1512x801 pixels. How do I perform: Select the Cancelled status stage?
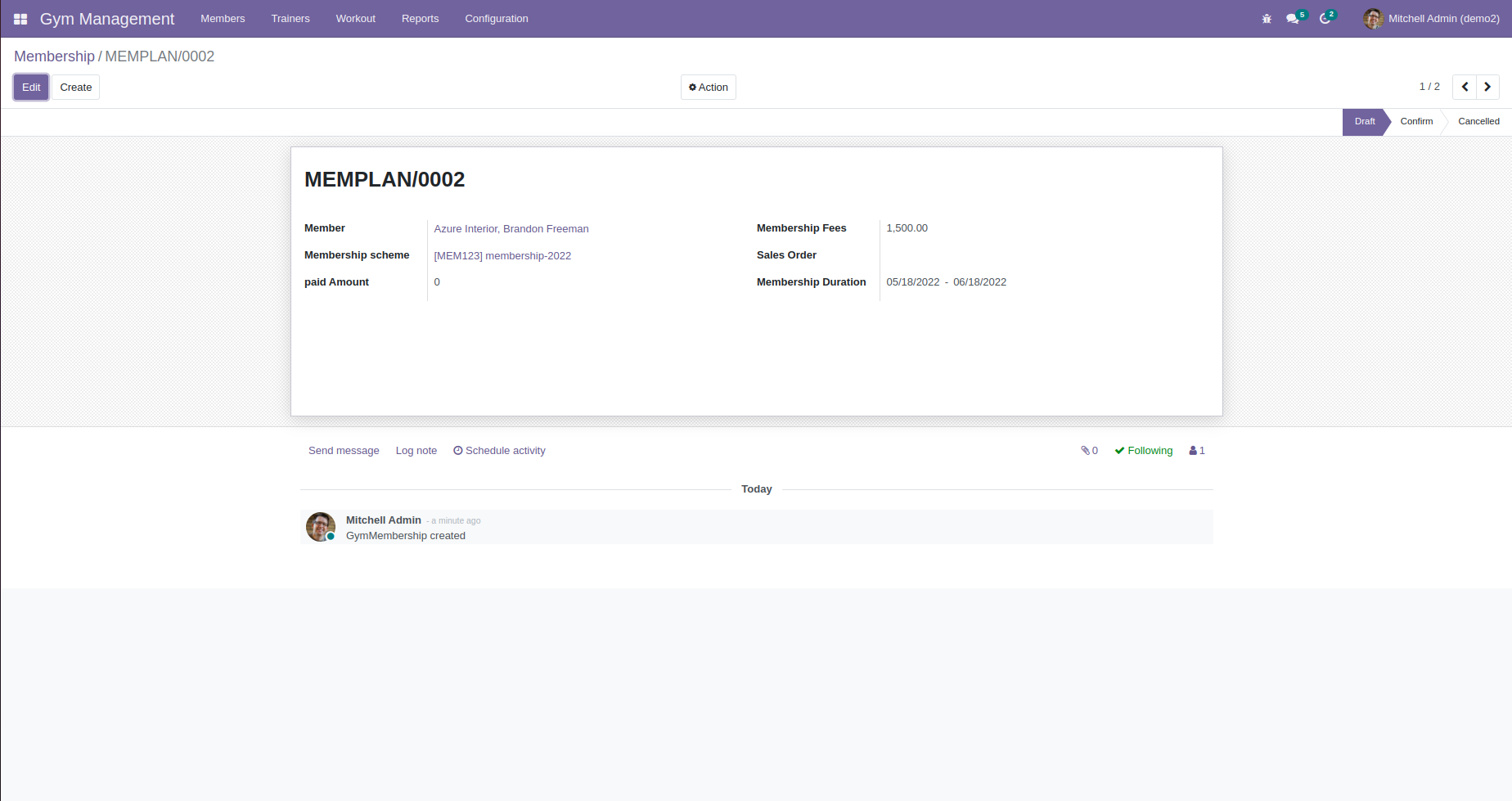(1478, 122)
